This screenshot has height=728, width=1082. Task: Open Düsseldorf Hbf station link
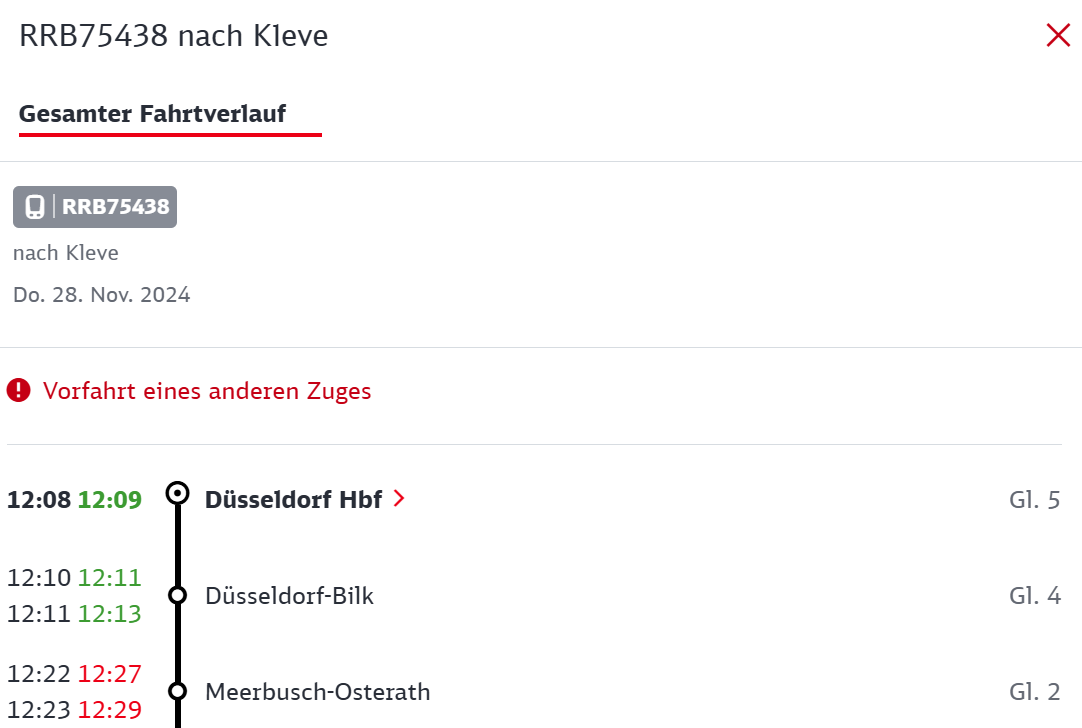click(293, 499)
